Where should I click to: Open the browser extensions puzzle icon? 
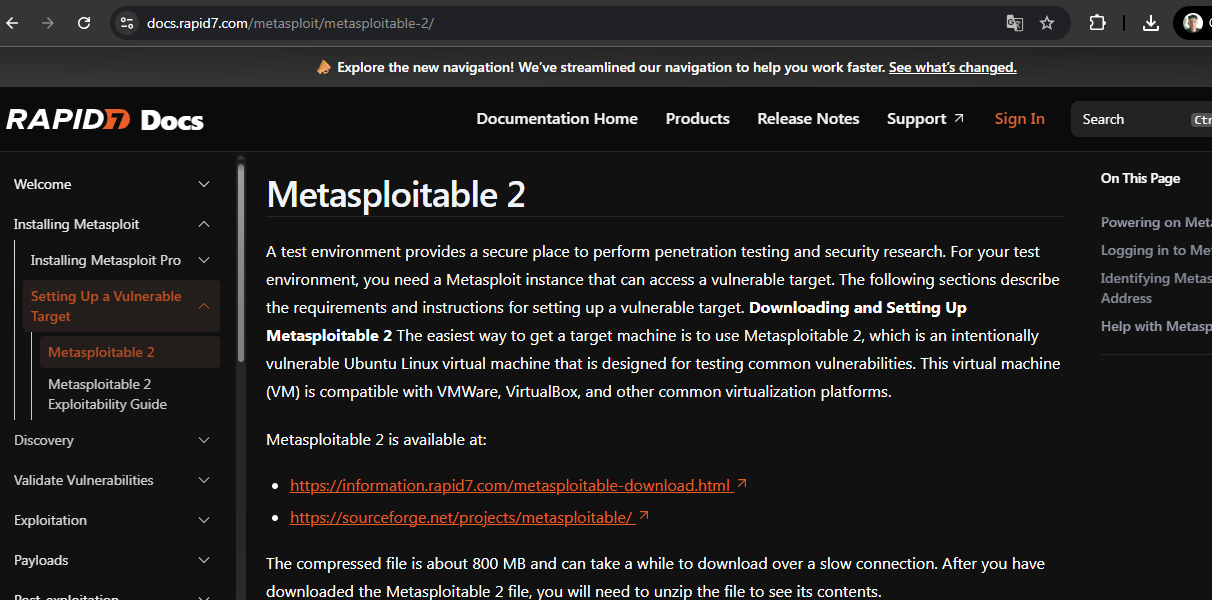click(x=1097, y=23)
